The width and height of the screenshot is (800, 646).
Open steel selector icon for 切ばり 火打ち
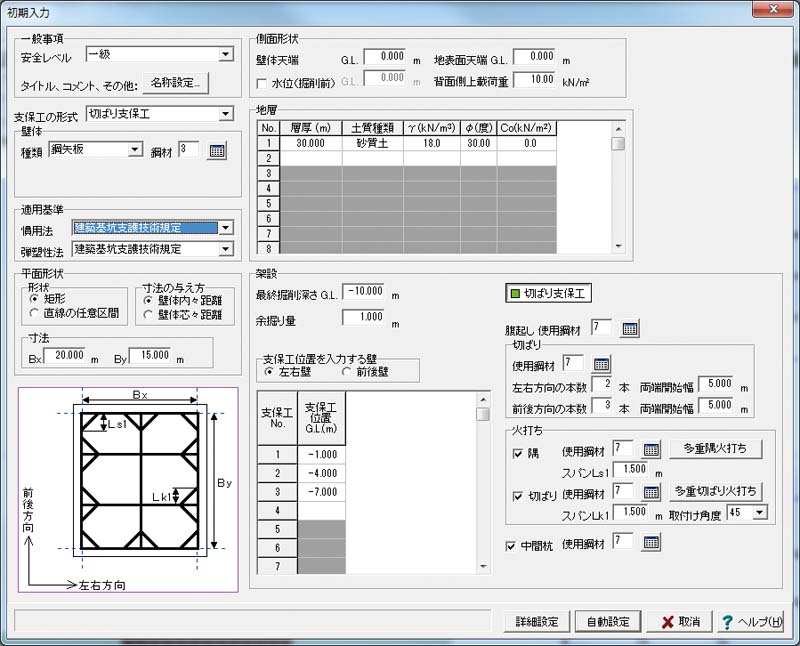point(651,492)
